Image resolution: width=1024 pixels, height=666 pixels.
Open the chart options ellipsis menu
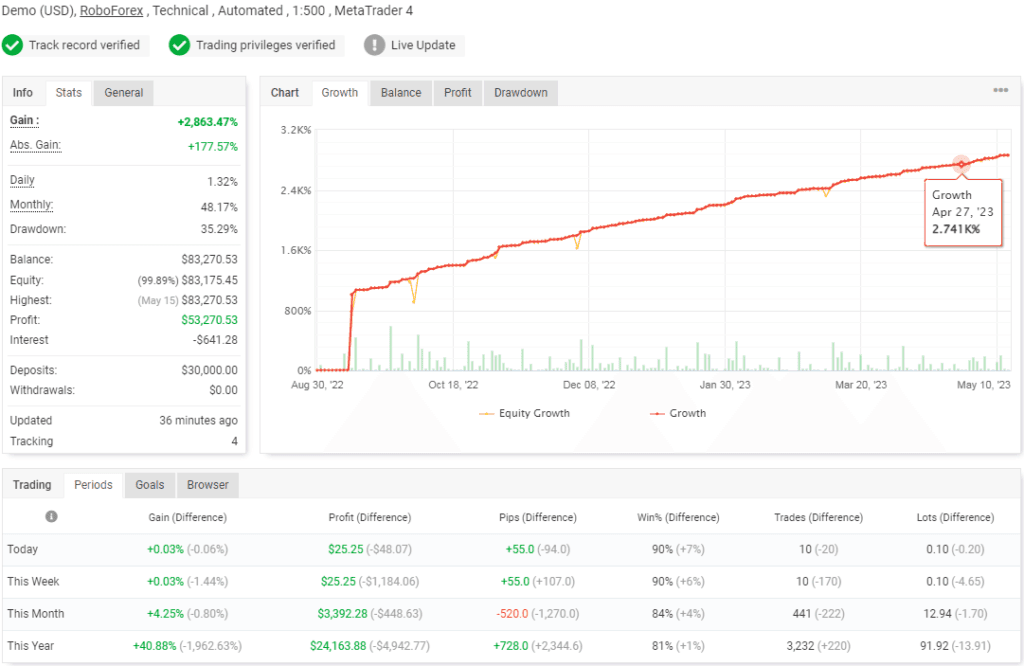click(x=1000, y=90)
